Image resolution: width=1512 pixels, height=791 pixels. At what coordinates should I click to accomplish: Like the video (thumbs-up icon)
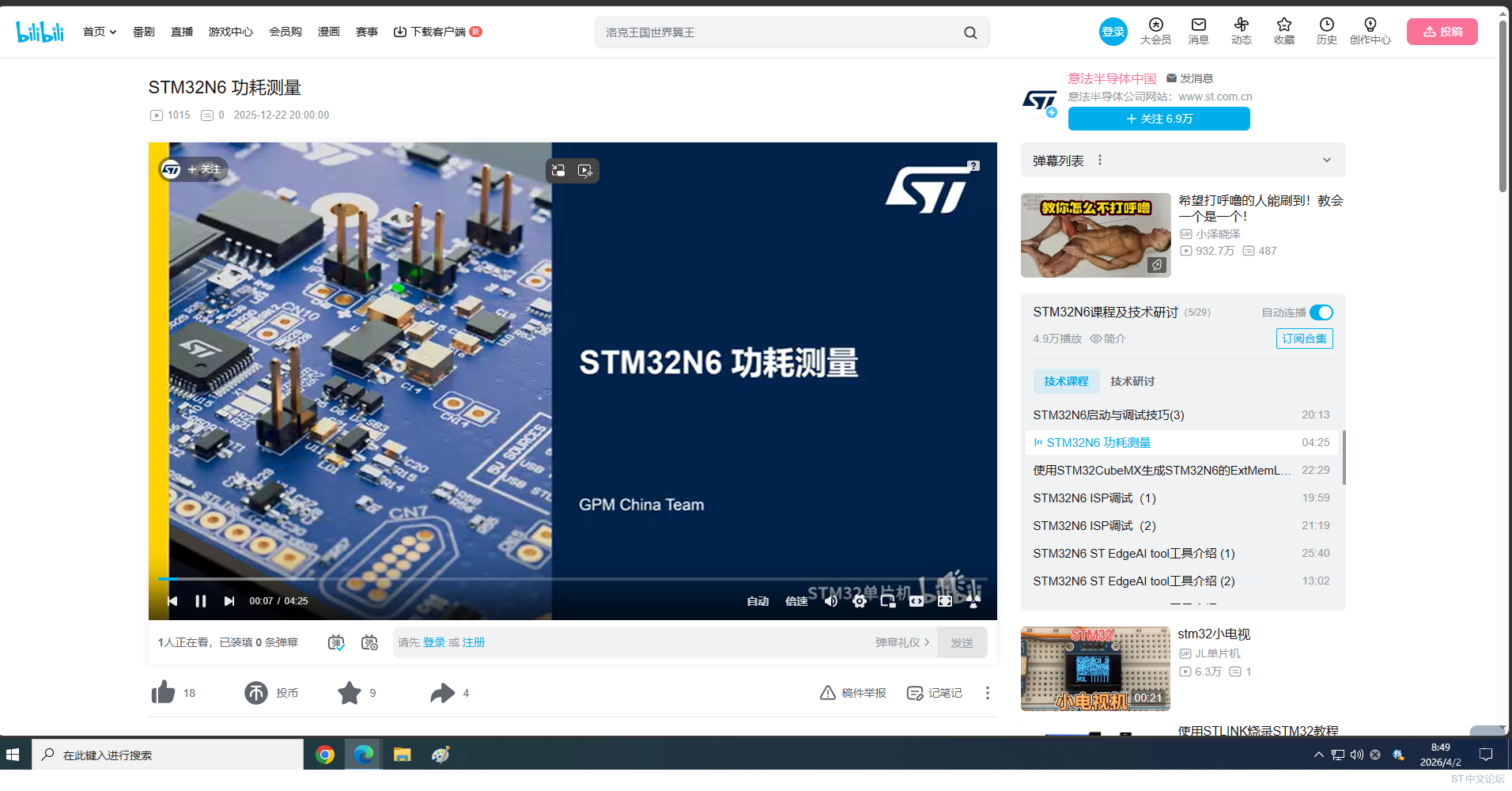pos(163,692)
